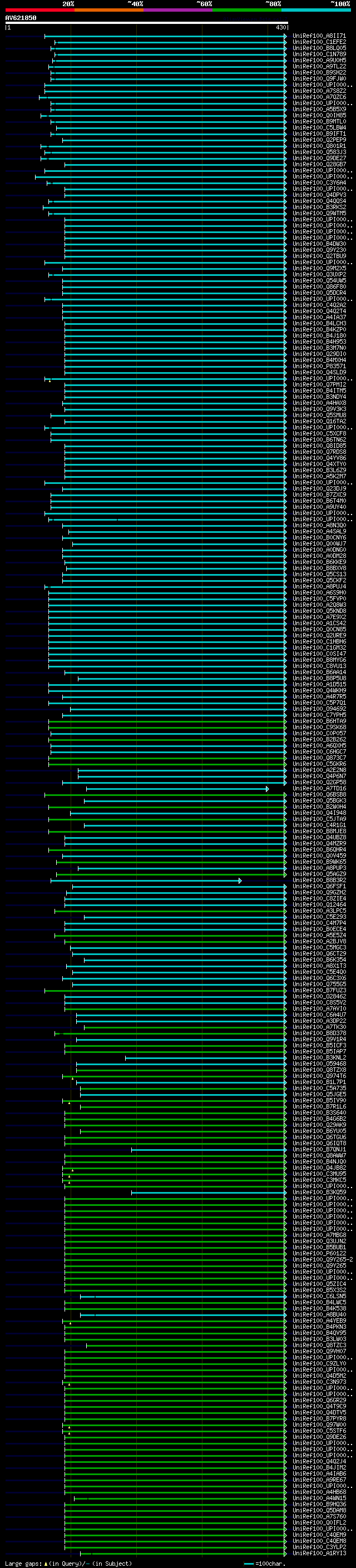356x1568 pixels.
Task: Open the UniRef100_A8II71 hit
Action: [319, 36]
